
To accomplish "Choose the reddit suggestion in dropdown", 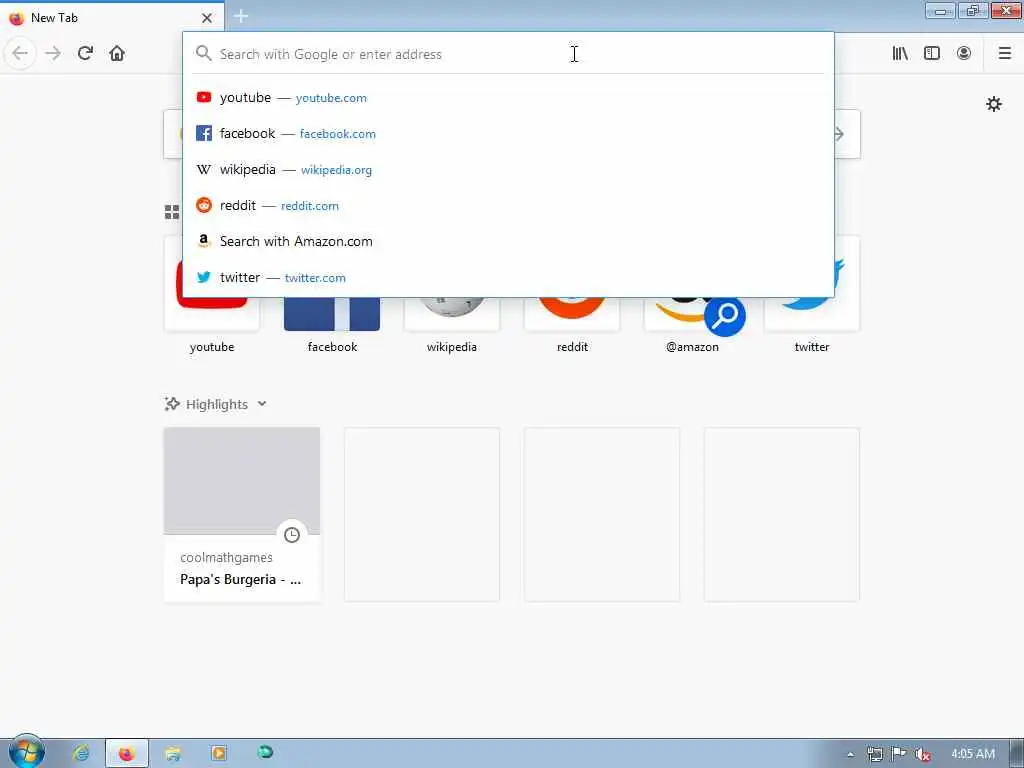I will click(x=509, y=205).
